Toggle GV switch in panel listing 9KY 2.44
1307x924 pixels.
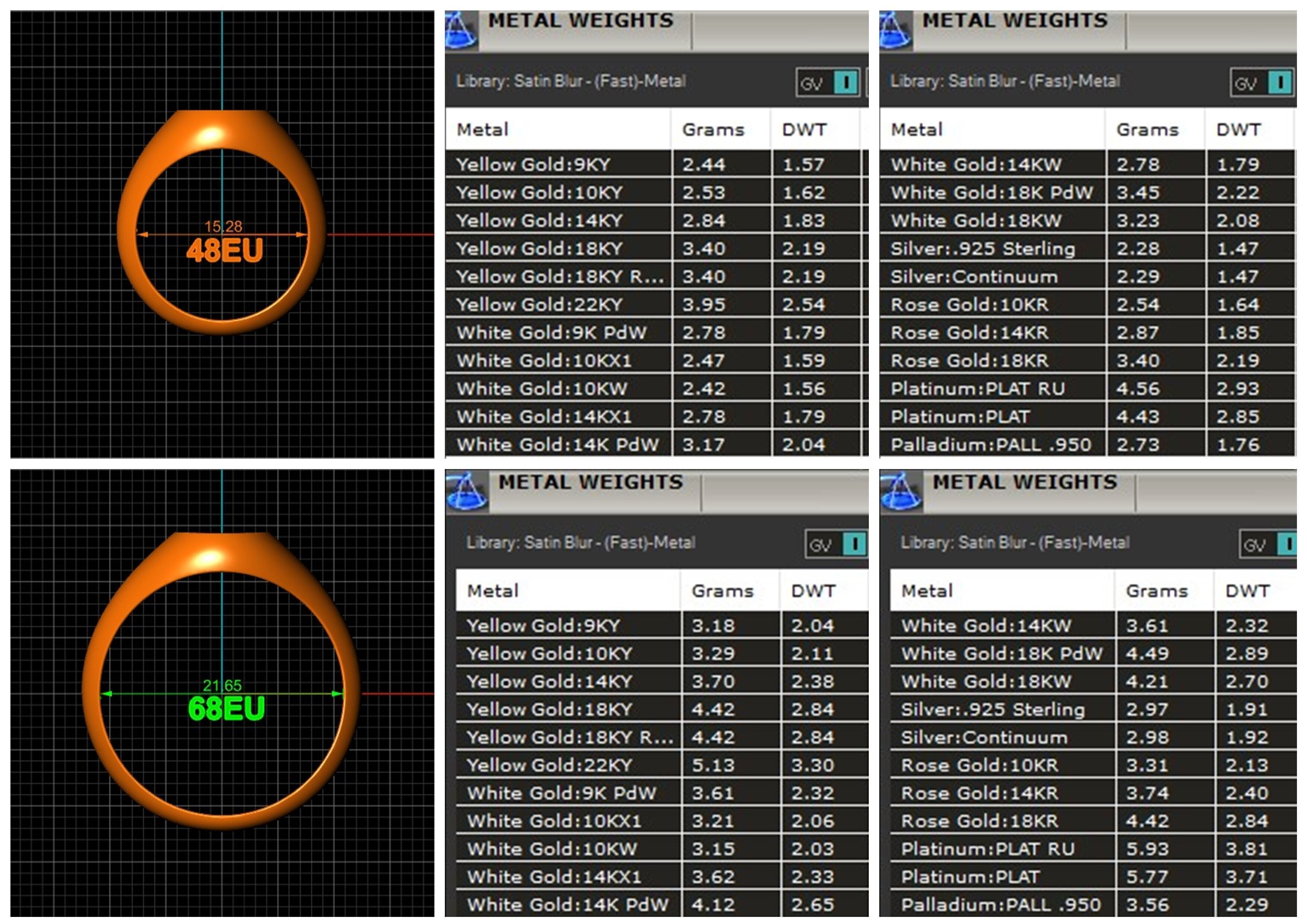click(x=845, y=83)
